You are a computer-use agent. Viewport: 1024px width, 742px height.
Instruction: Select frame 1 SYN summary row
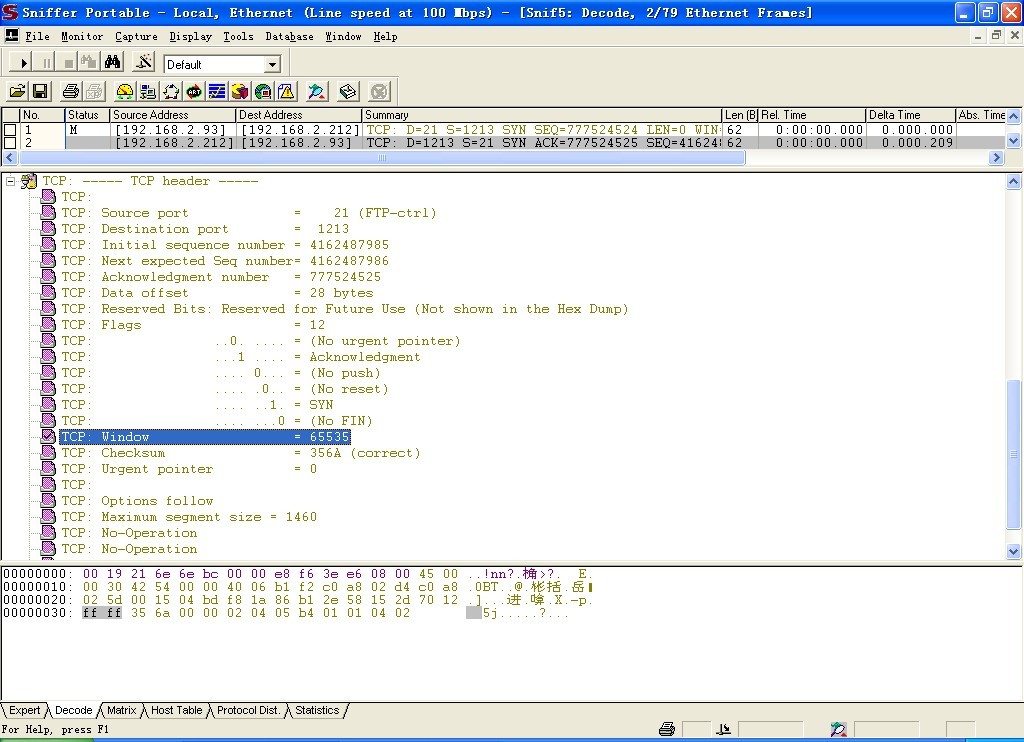point(542,130)
